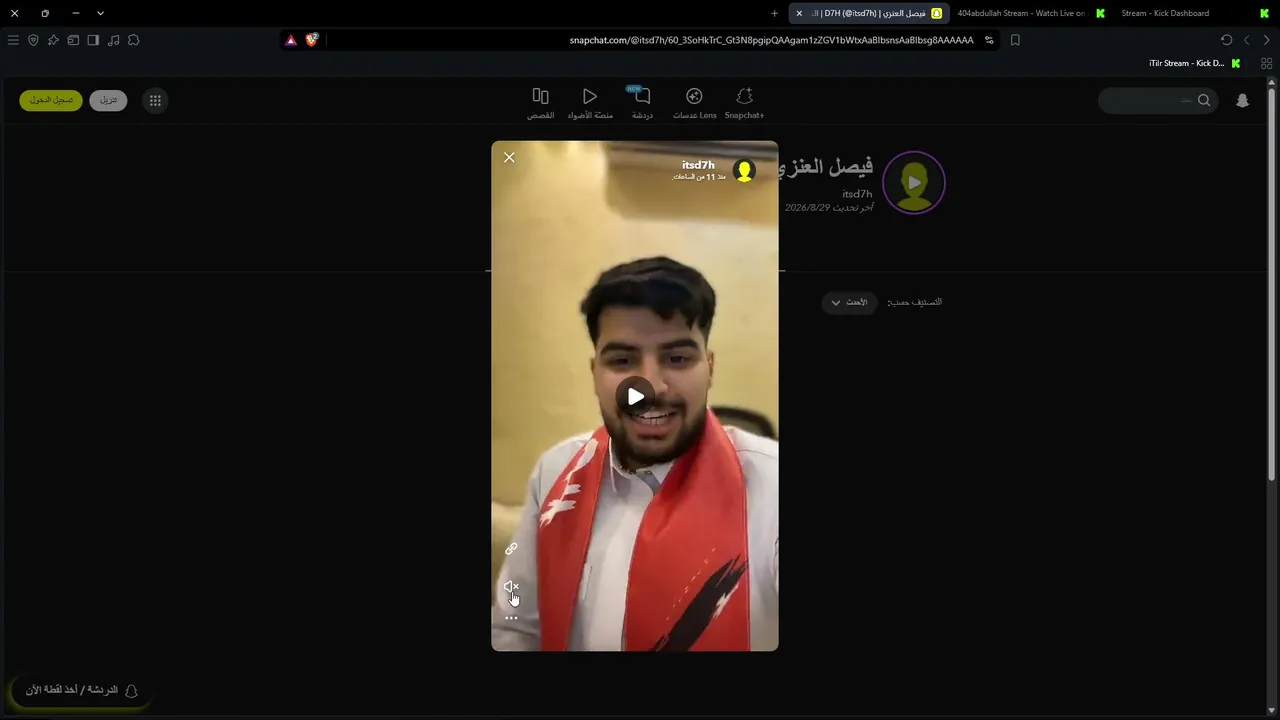
Task: Close the Snapchat D7H tab
Action: click(799, 13)
